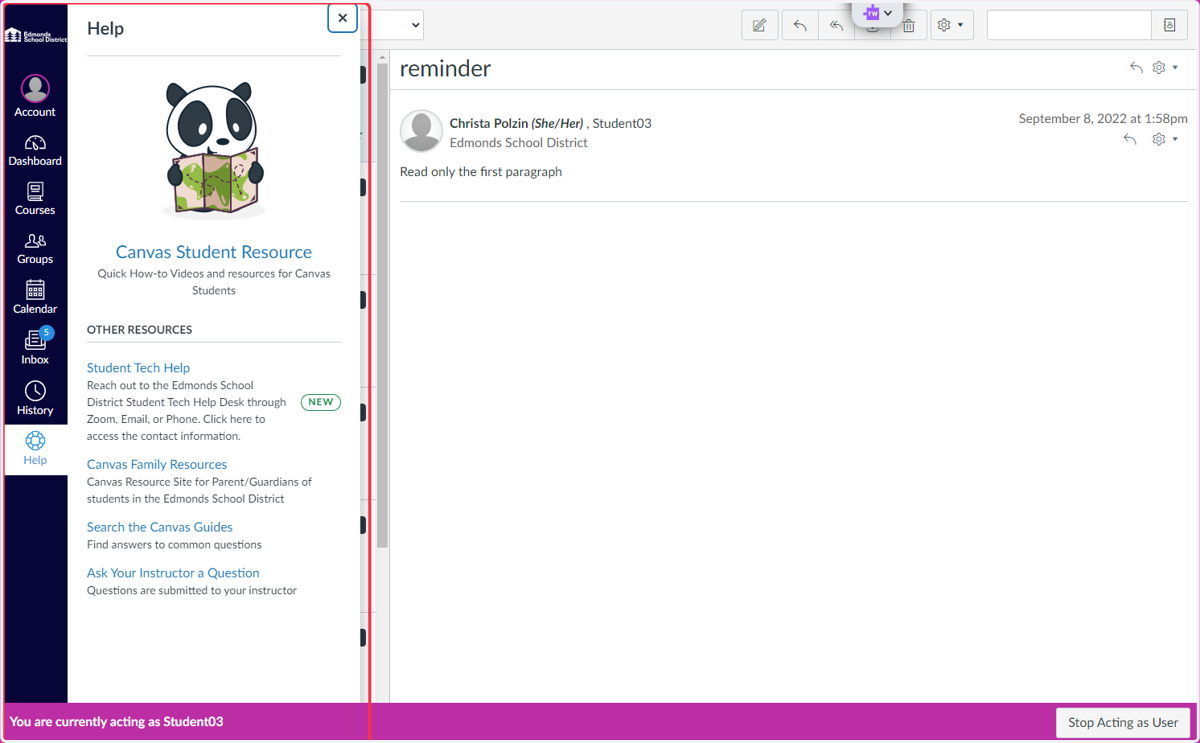The width and height of the screenshot is (1200, 743).
Task: Open Canvas Student Resource link
Action: (x=214, y=252)
